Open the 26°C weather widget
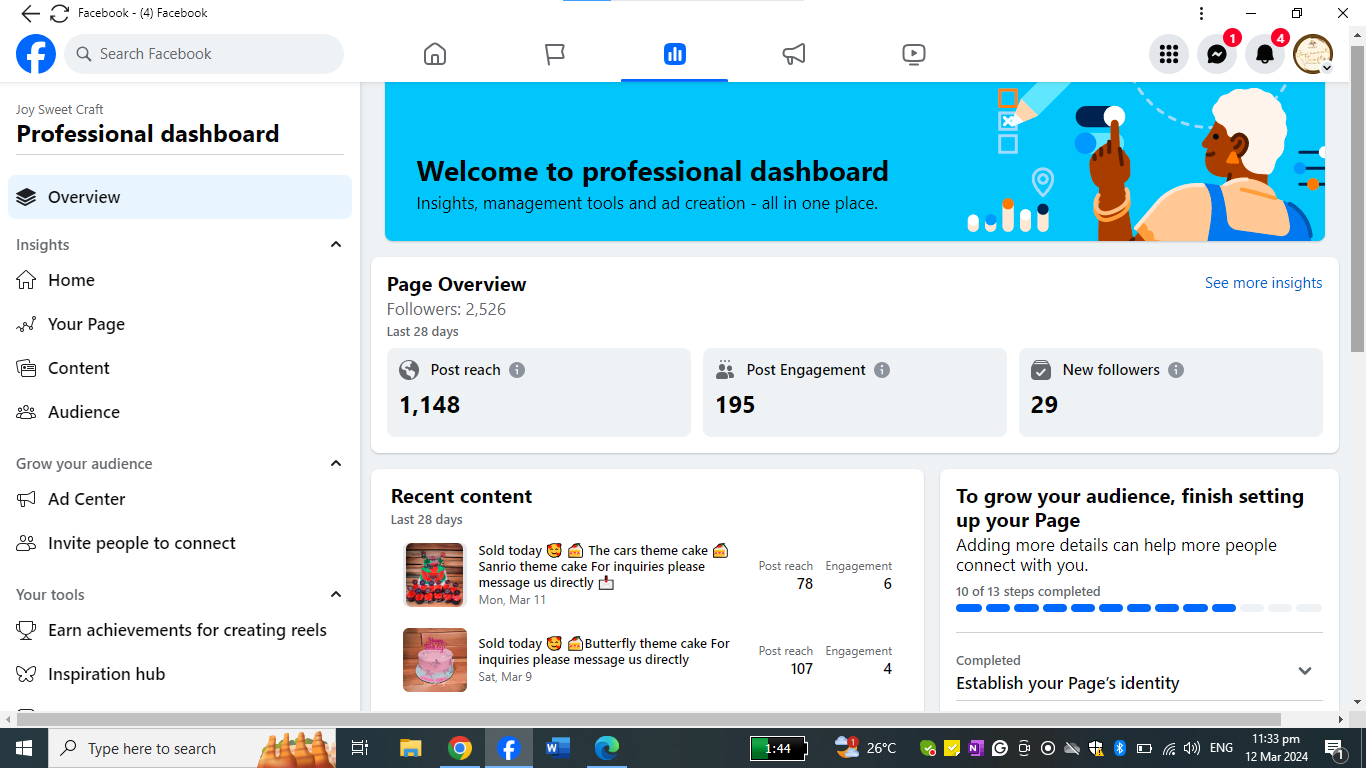This screenshot has height=768, width=1366. click(866, 748)
